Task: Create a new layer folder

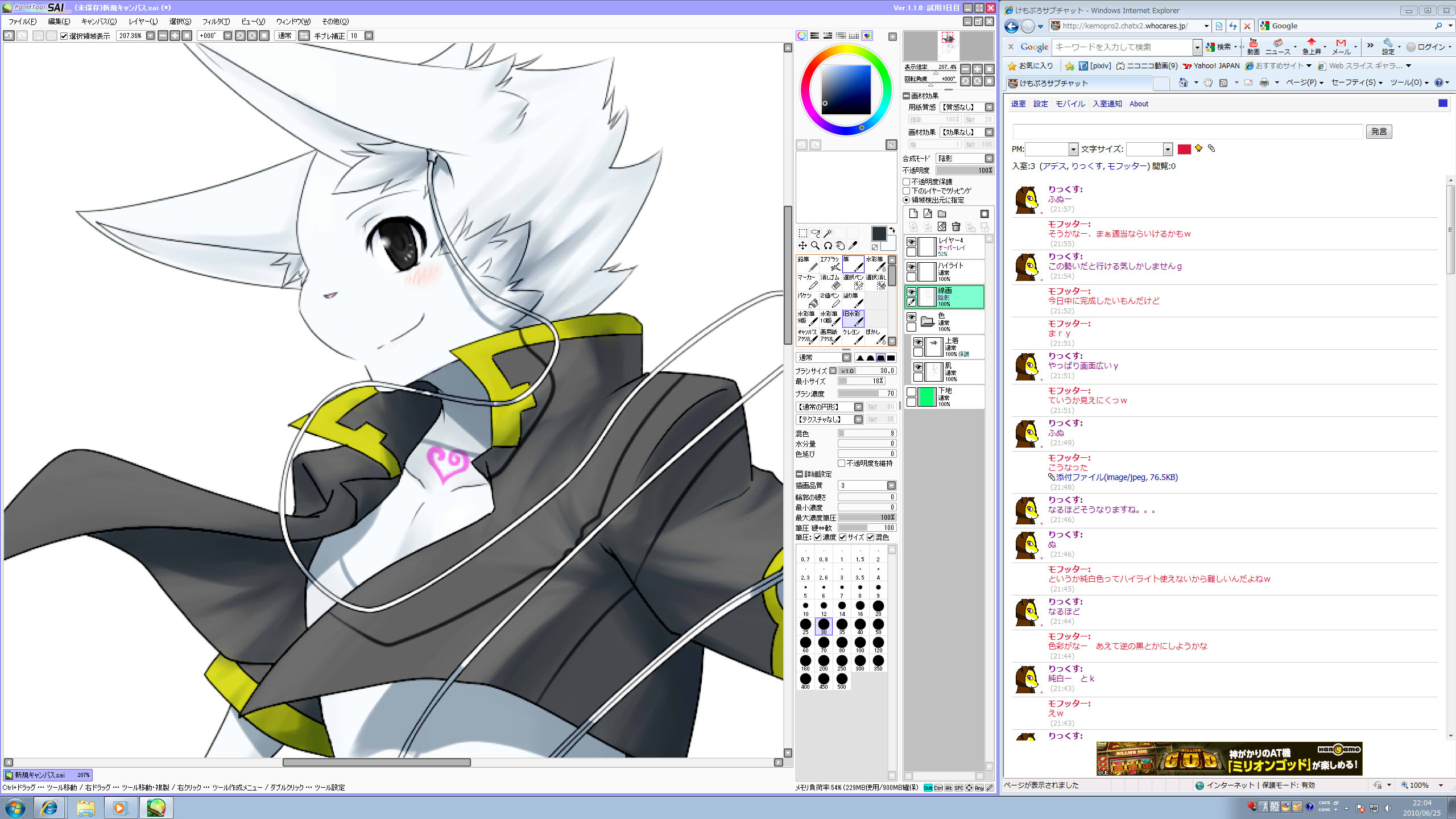Action: 942,214
